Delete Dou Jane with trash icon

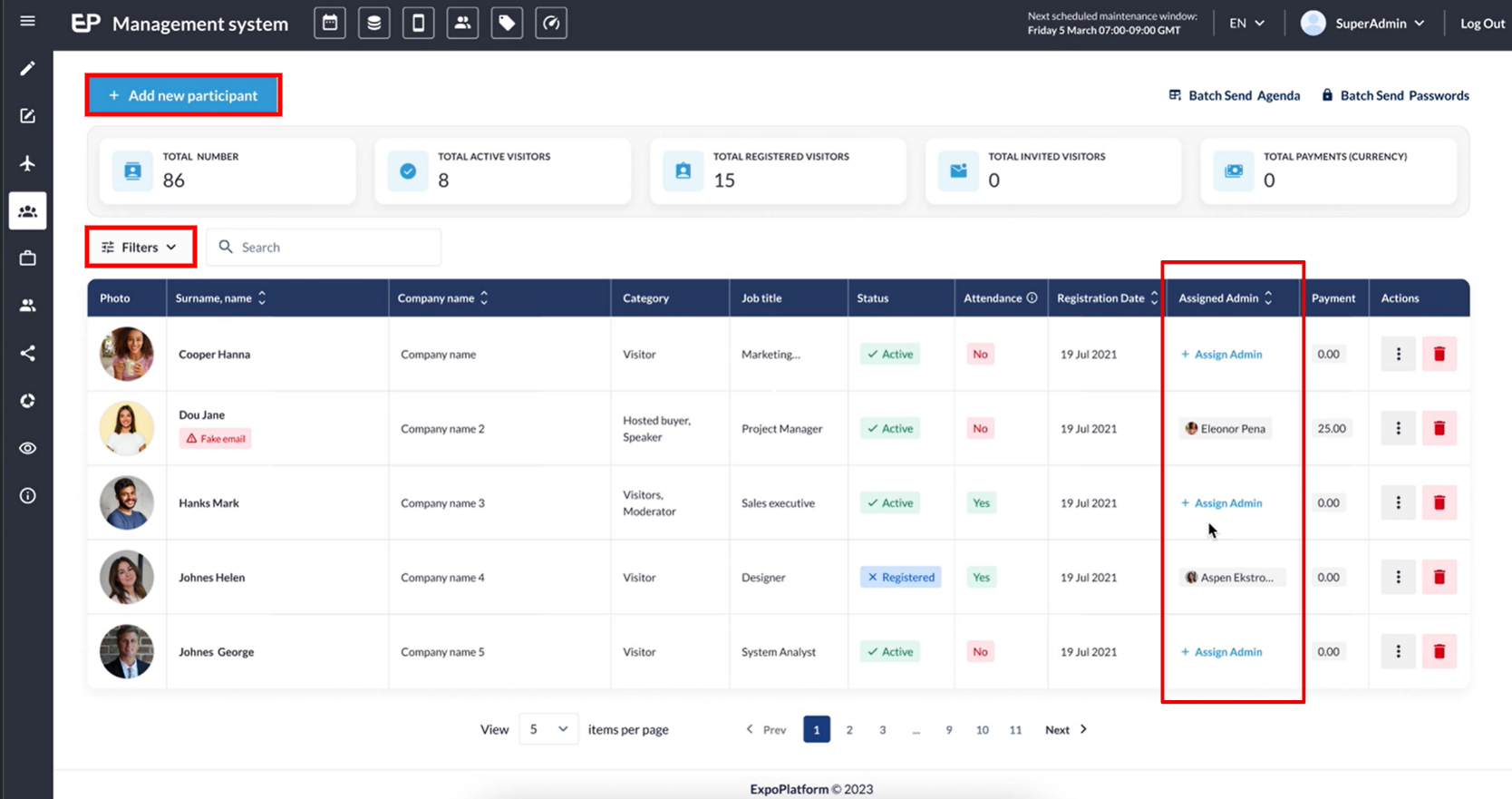(x=1439, y=428)
